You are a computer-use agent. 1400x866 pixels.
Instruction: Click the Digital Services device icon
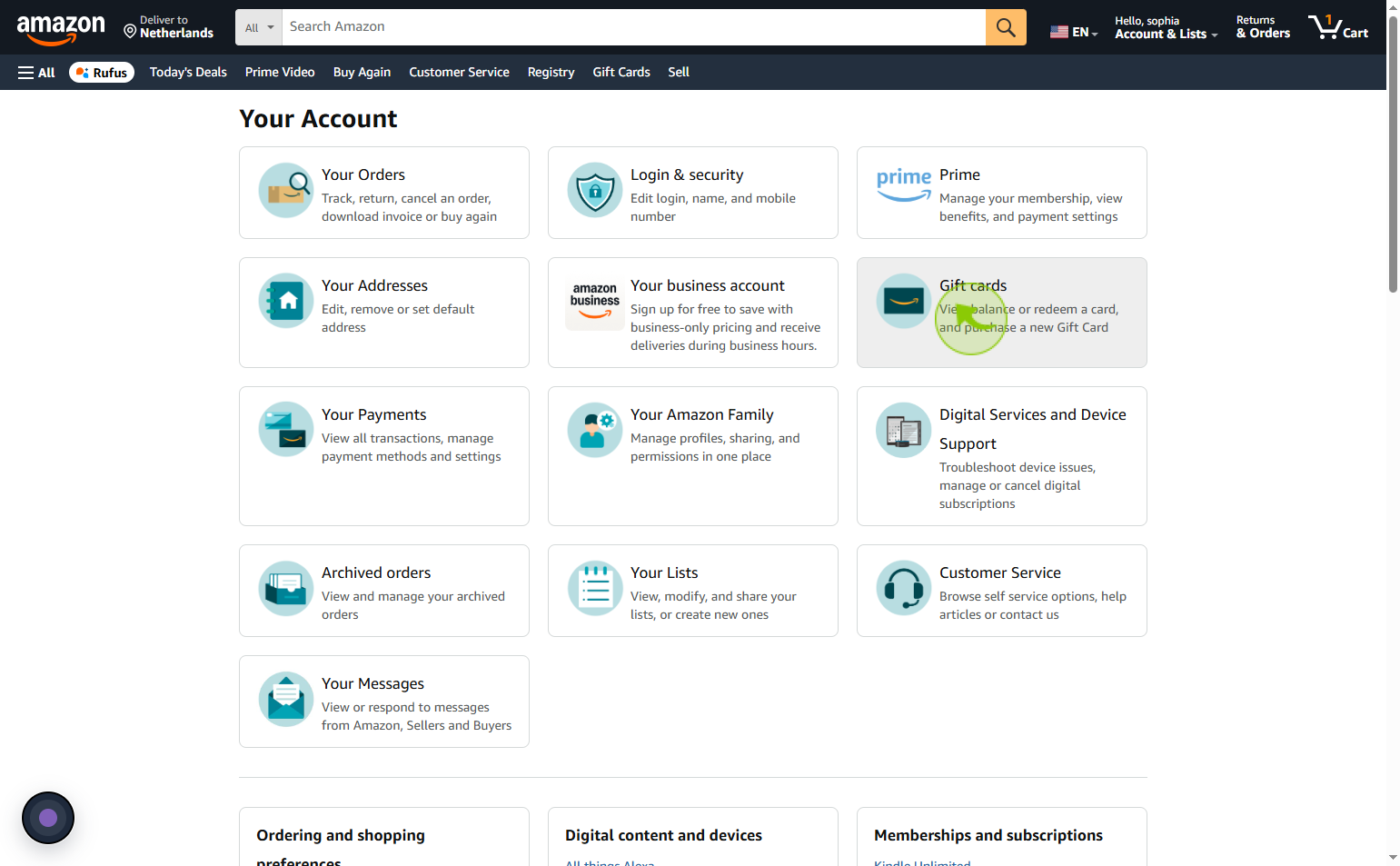[x=904, y=430]
